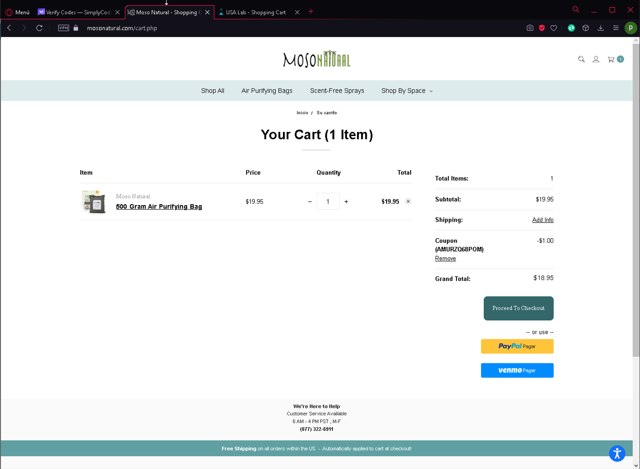Screen dimensions: 640x469
Task: Click Proceed To Checkout button
Action: pyautogui.click(x=518, y=308)
